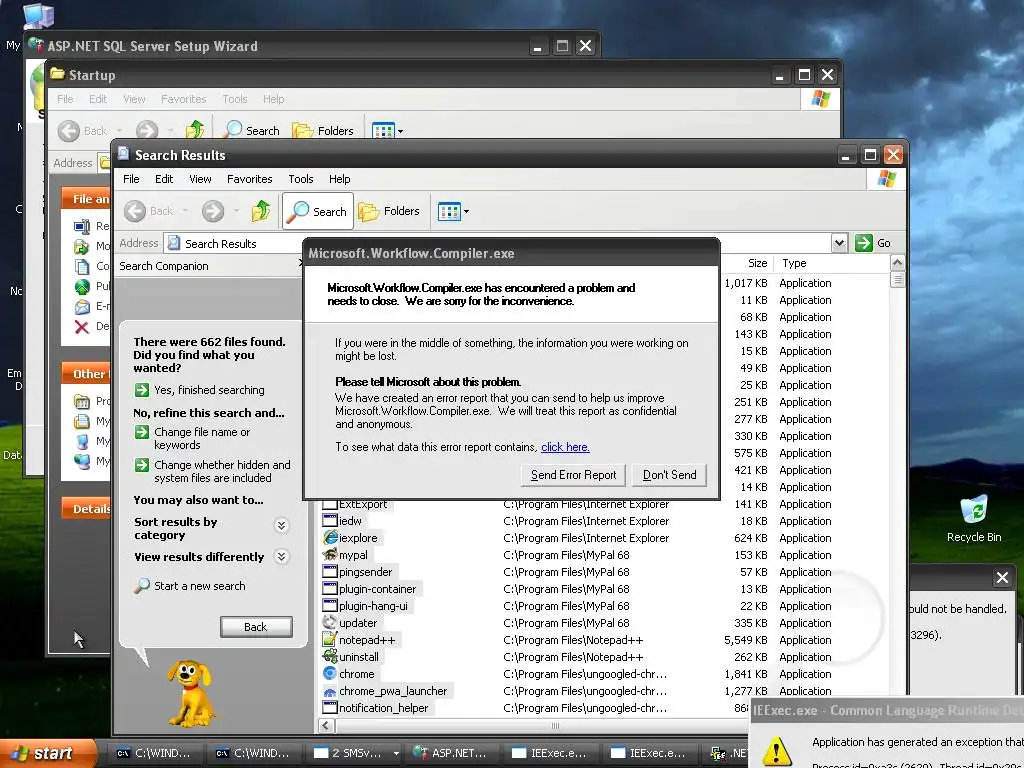Click Up folder icon in Search Results toolbar

[261, 211]
